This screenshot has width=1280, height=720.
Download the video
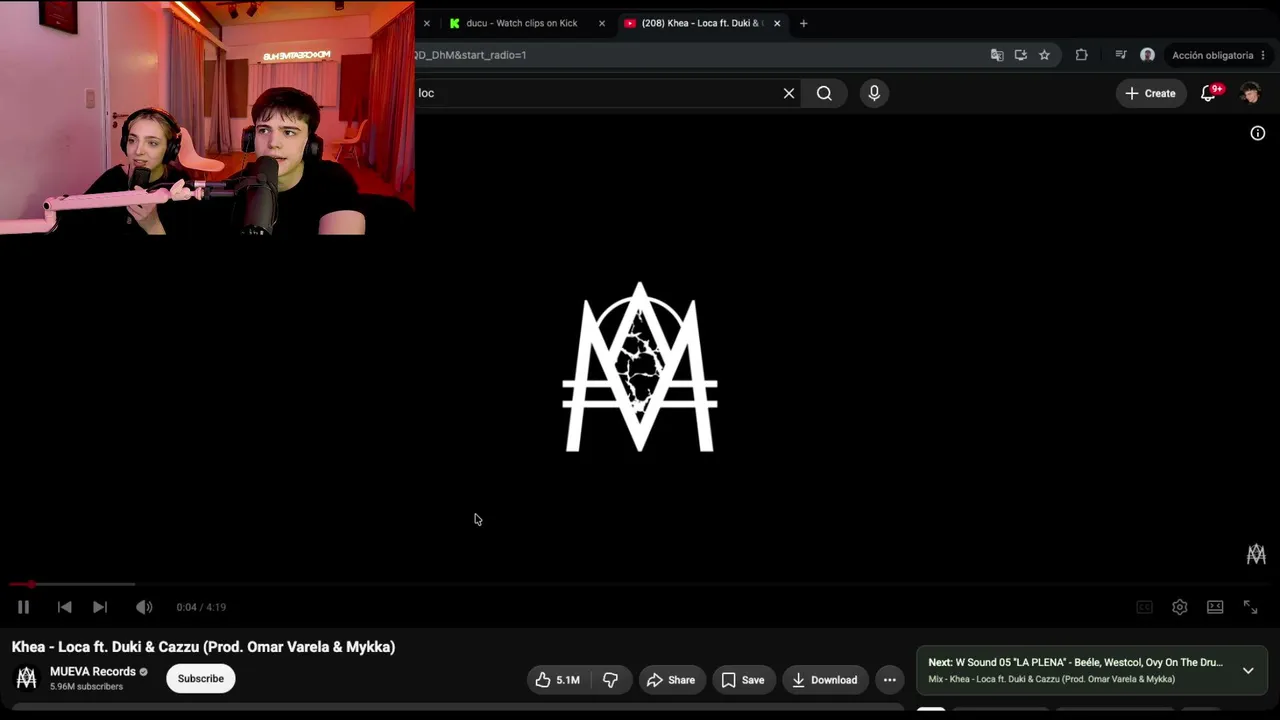(825, 680)
